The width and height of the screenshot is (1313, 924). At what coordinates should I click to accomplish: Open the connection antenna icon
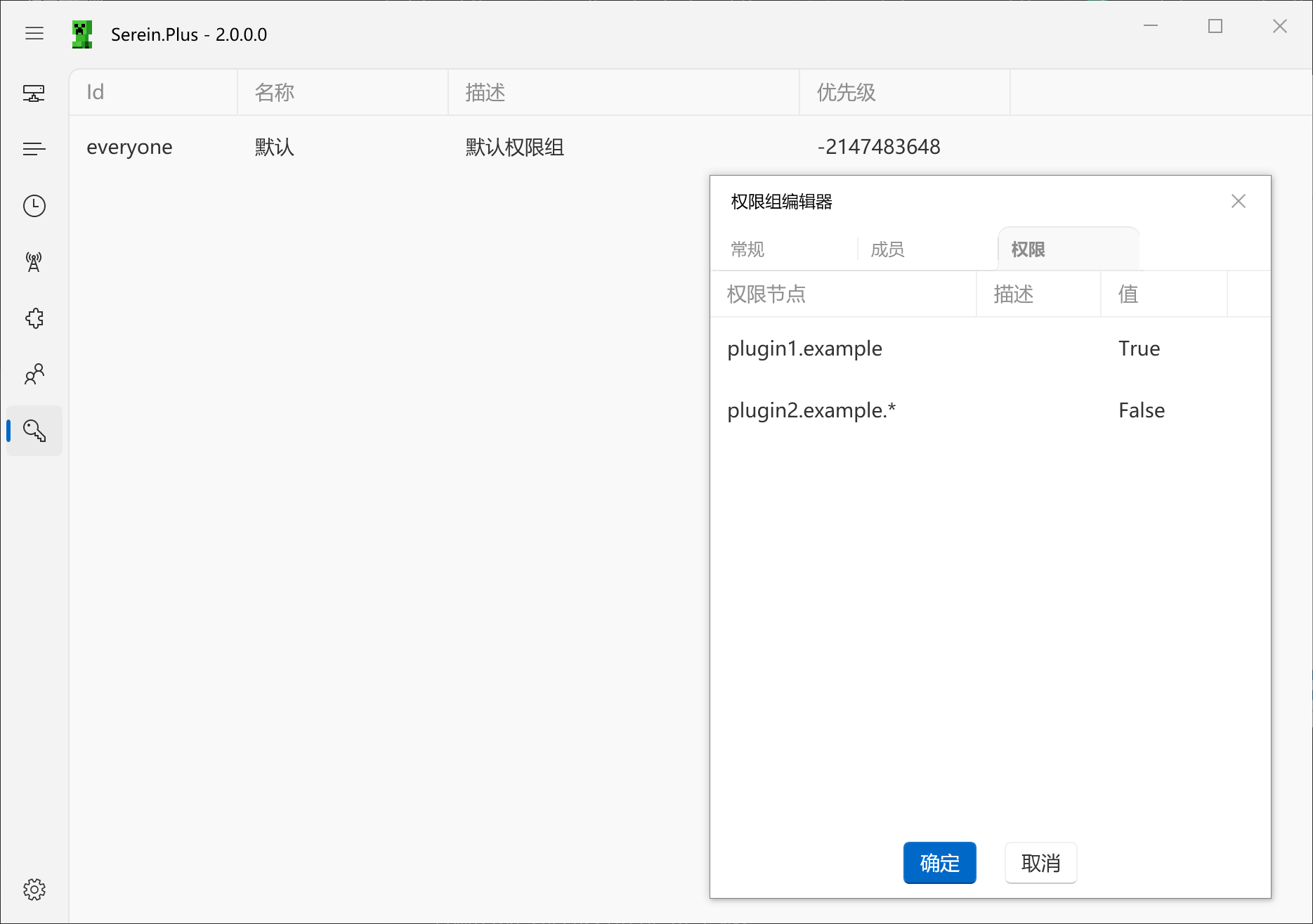[x=34, y=261]
